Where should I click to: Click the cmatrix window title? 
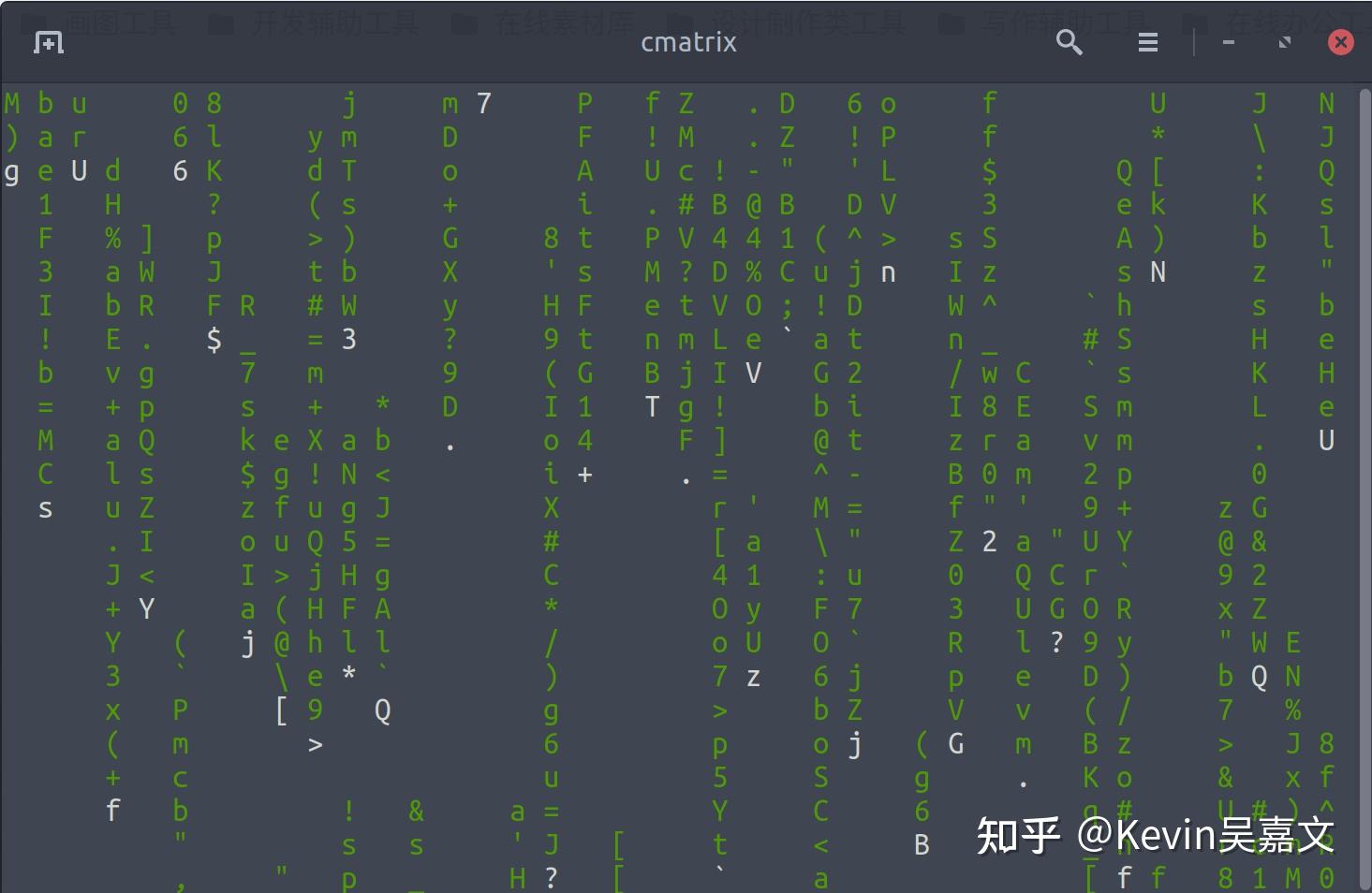tap(688, 42)
